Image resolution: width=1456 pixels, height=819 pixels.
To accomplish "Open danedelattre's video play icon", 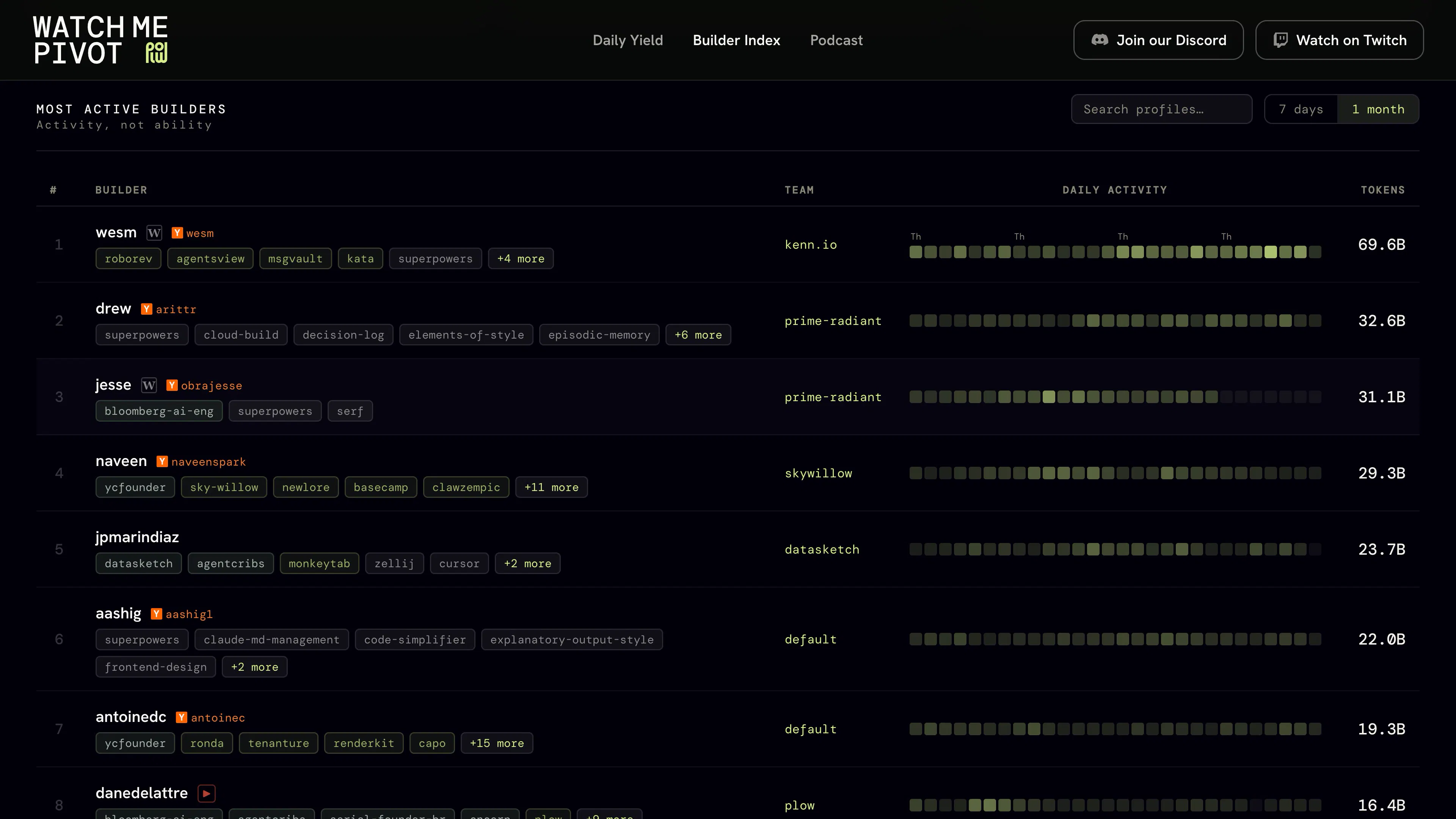I will click(206, 794).
